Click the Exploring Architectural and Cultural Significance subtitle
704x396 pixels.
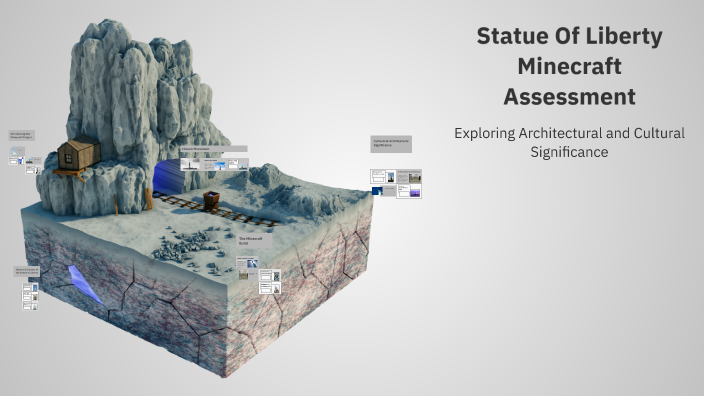[569, 142]
